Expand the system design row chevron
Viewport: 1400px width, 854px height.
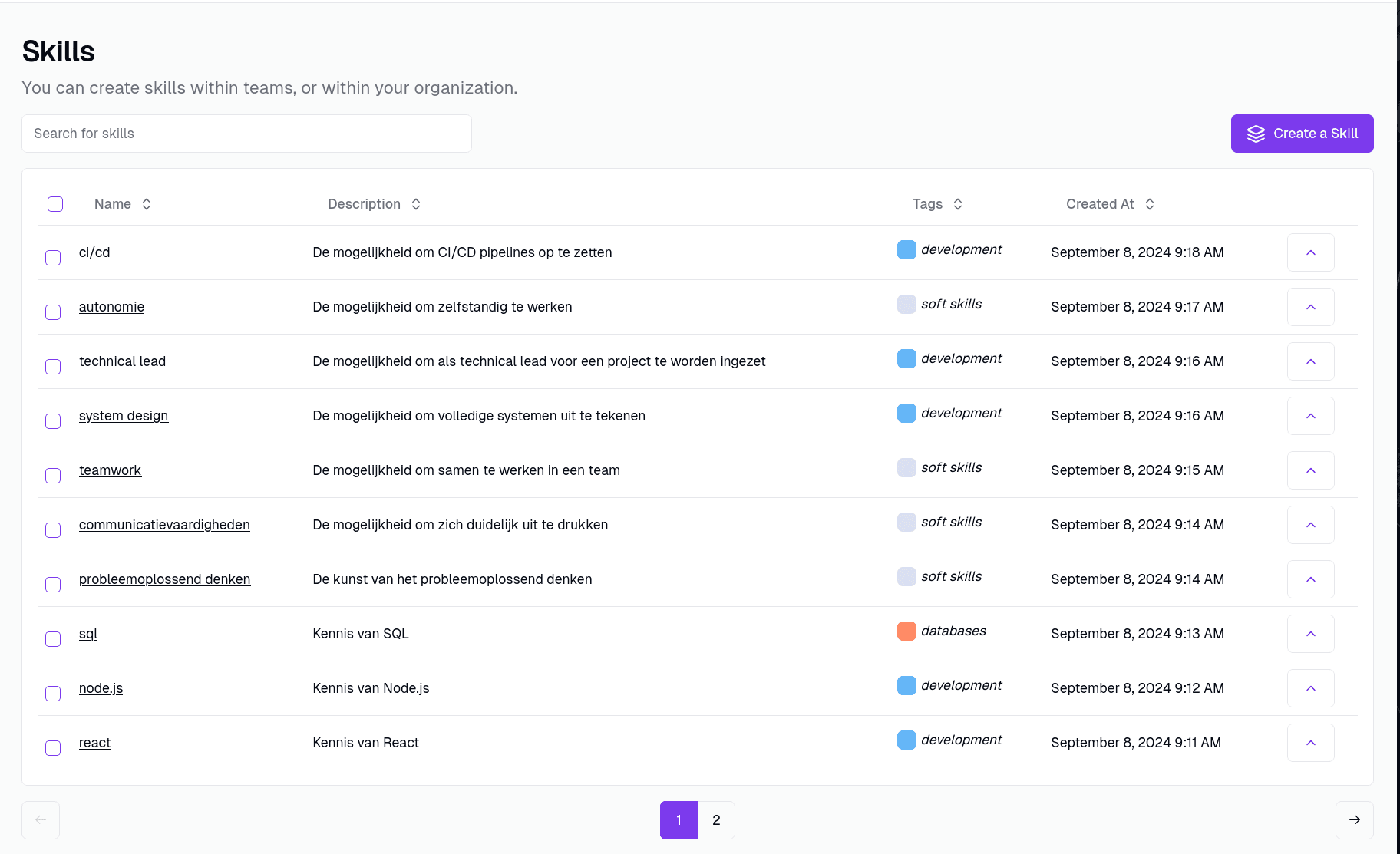[x=1310, y=416]
